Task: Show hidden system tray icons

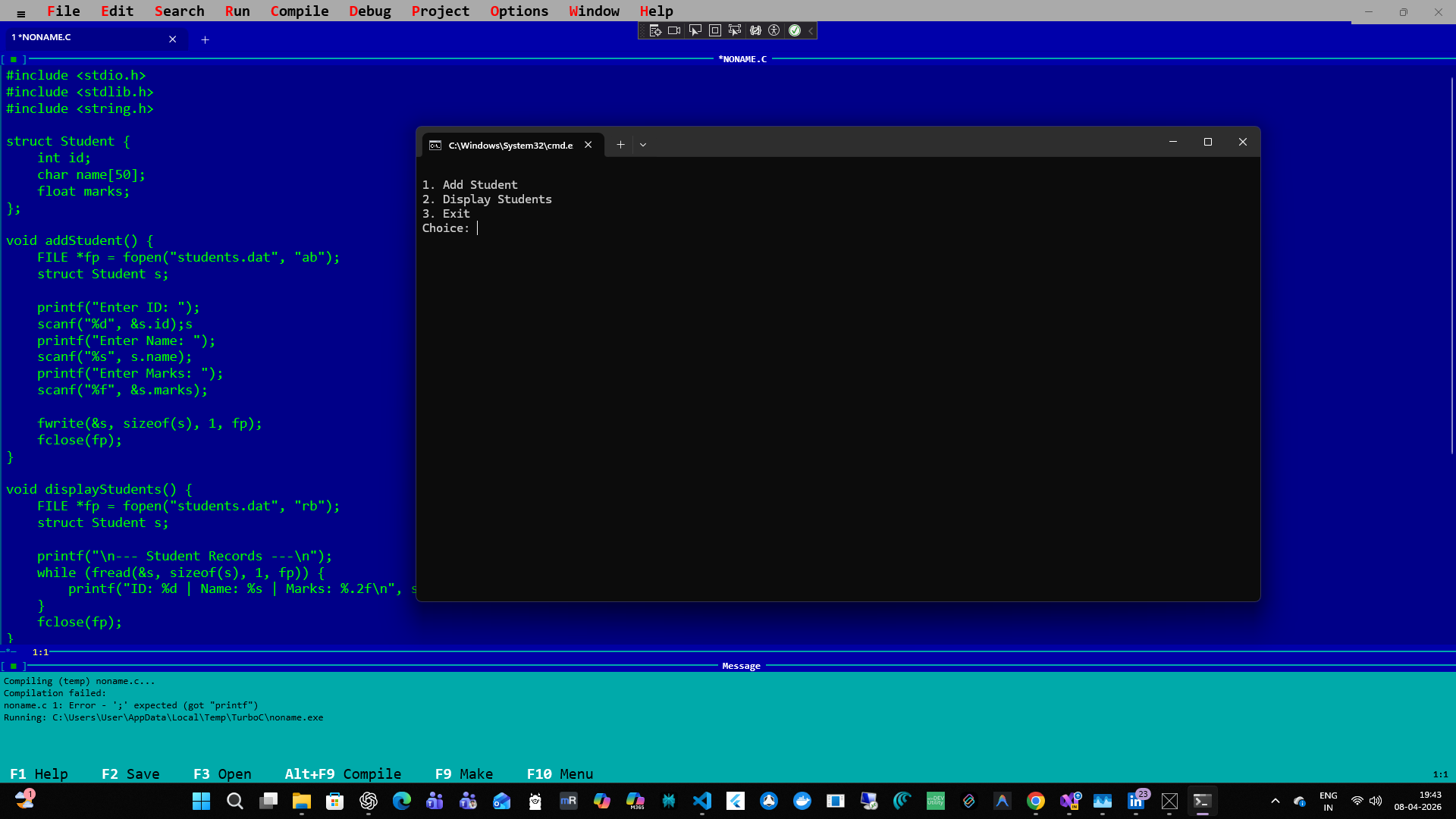Action: [x=1276, y=801]
